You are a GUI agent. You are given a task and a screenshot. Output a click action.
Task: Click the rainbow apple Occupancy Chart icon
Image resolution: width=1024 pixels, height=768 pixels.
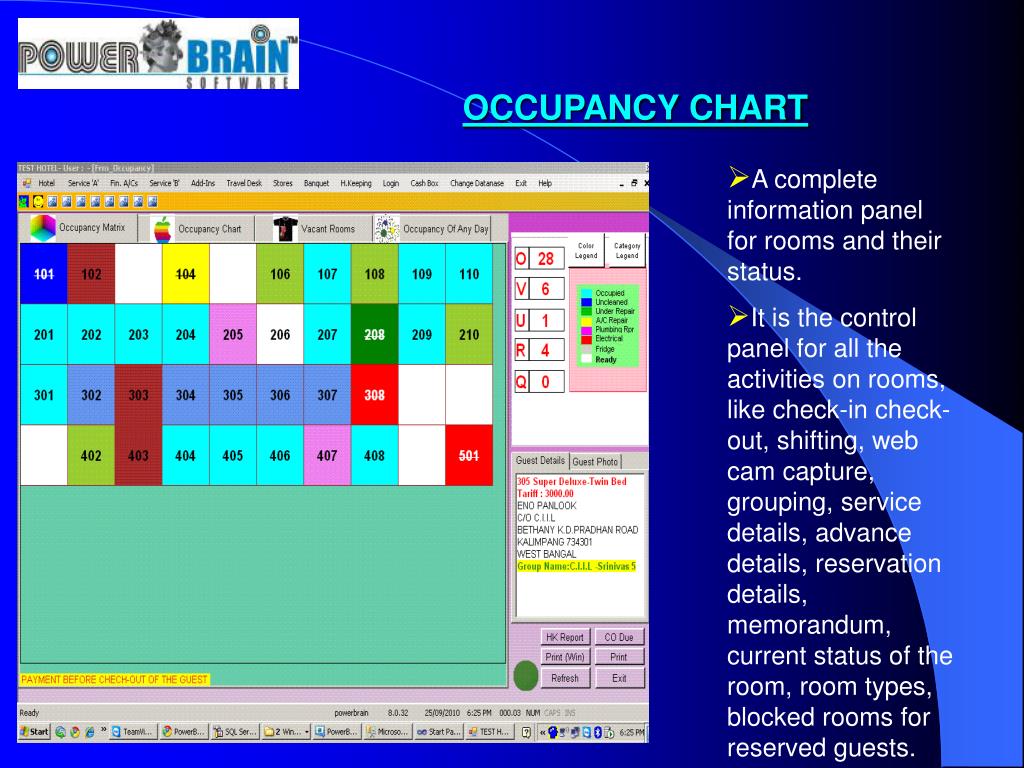coord(163,229)
